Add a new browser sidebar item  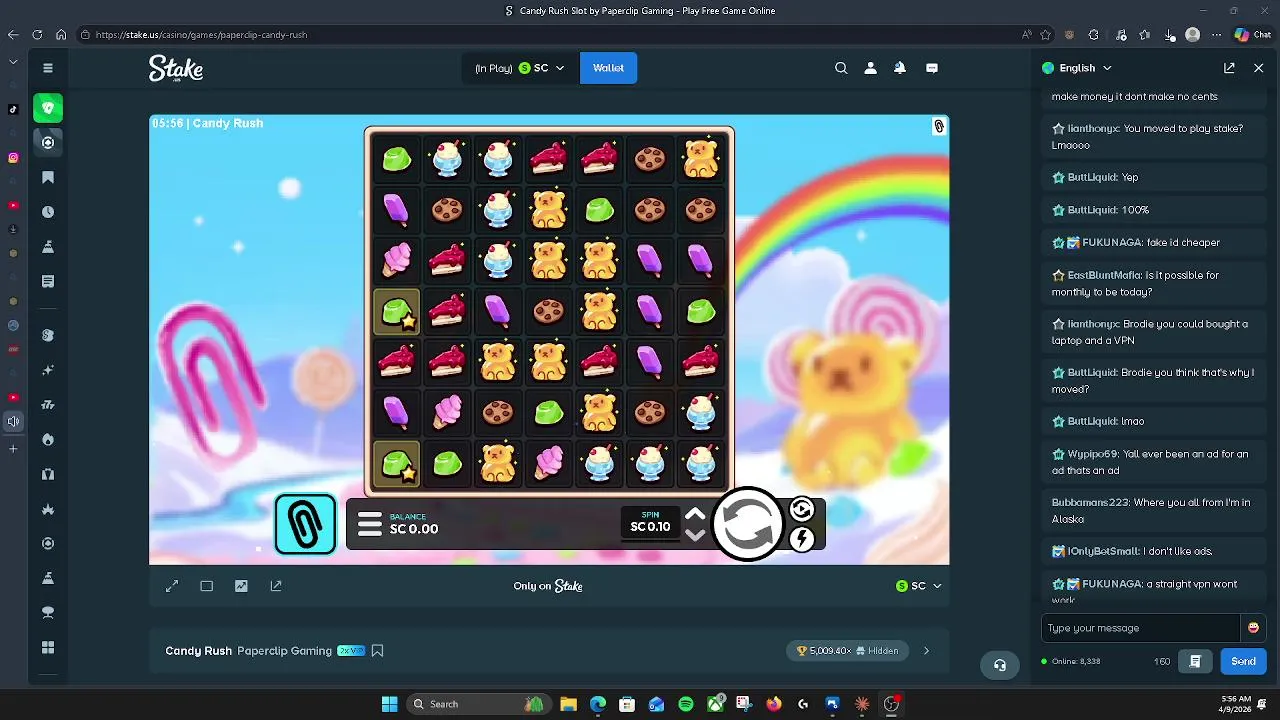coord(13,449)
